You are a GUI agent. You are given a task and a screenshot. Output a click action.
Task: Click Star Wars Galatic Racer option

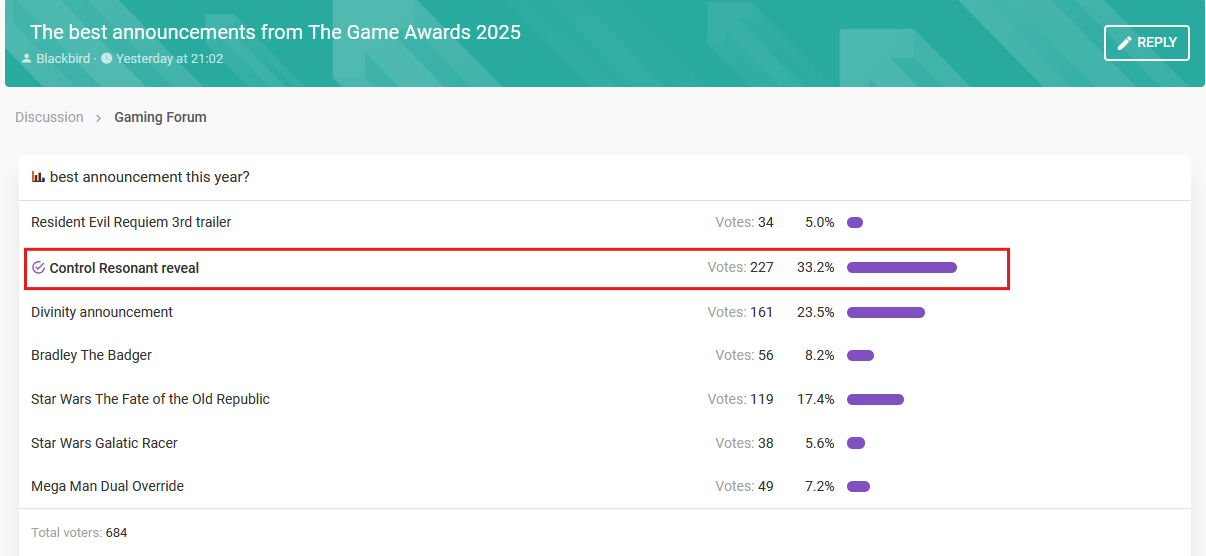pos(104,443)
